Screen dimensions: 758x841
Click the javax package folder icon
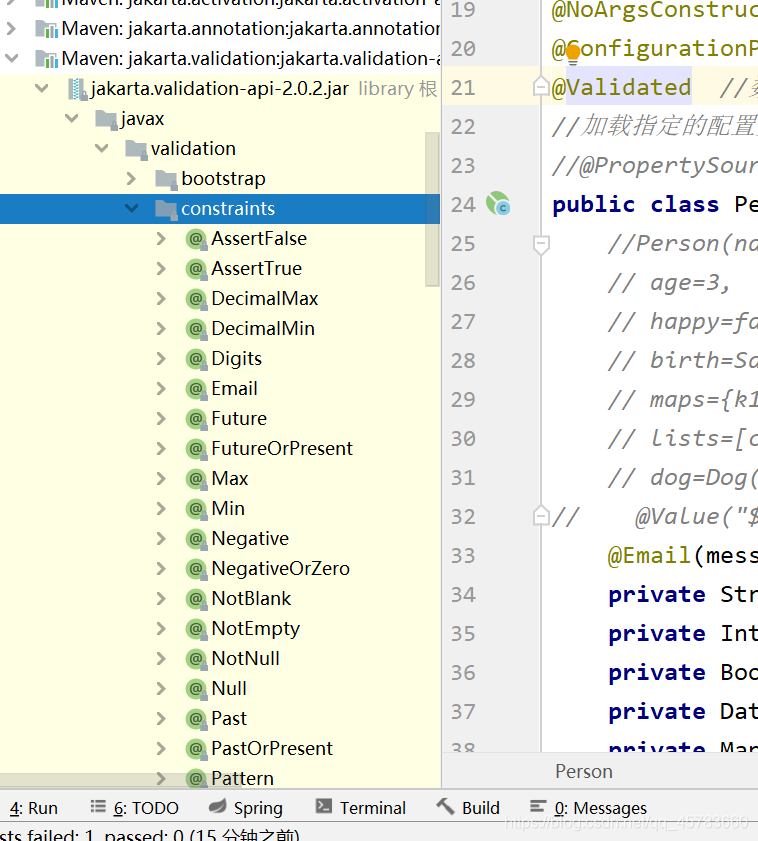coord(106,120)
